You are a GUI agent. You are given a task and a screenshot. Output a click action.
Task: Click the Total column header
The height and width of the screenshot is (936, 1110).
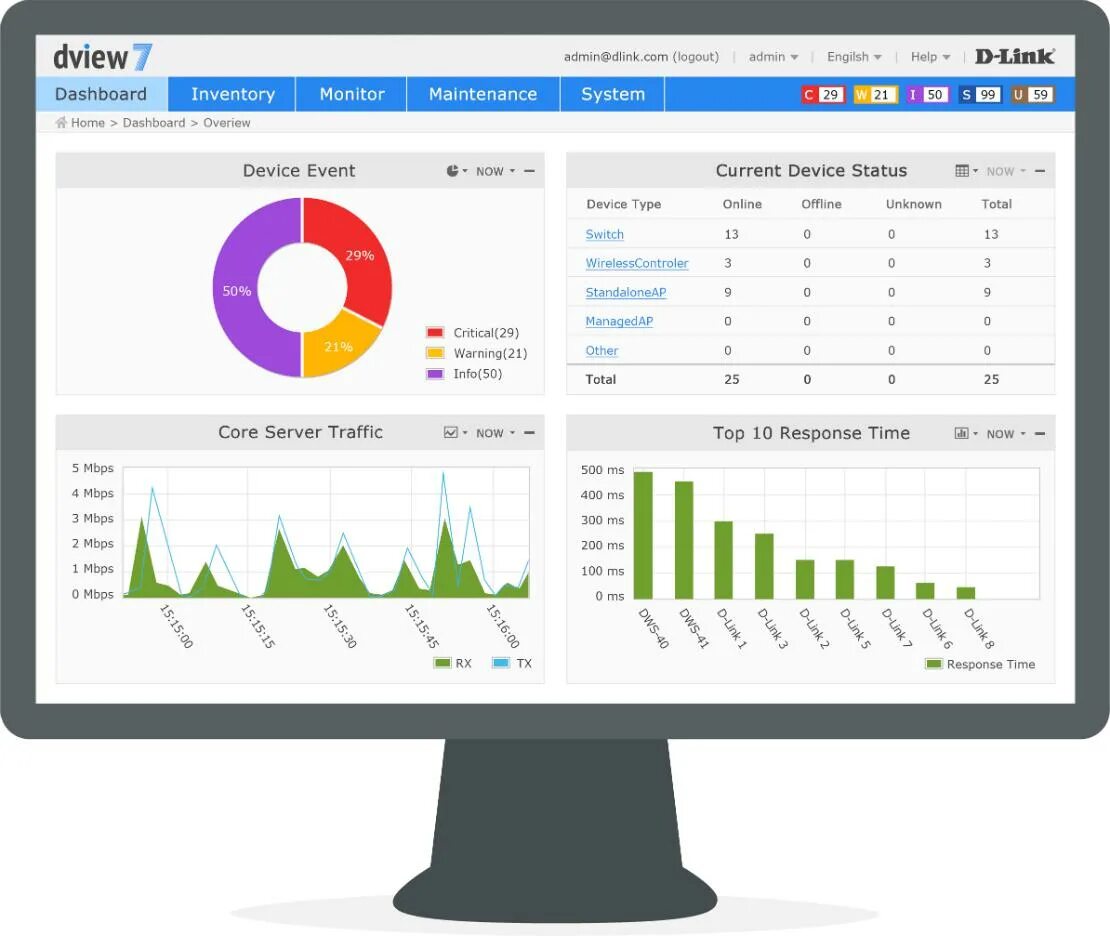996,204
